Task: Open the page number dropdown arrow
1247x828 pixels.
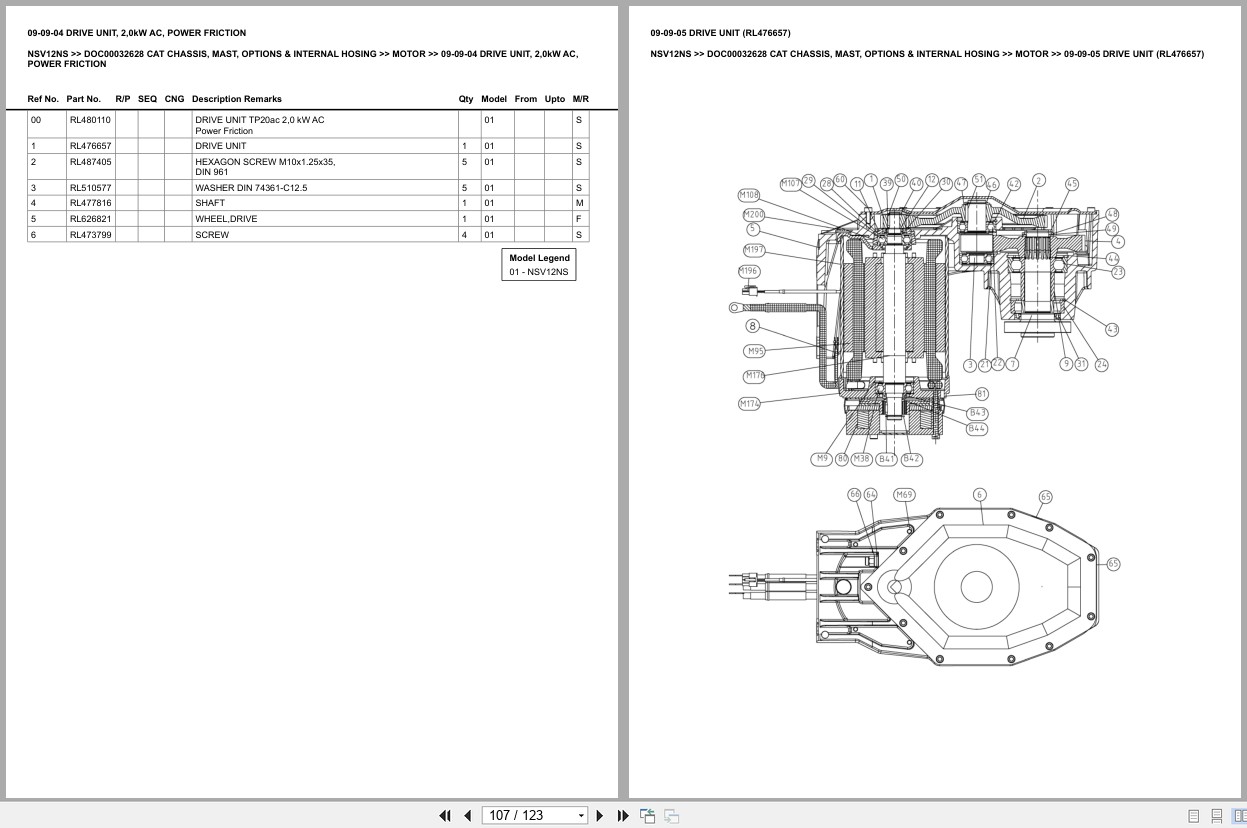Action: click(581, 816)
